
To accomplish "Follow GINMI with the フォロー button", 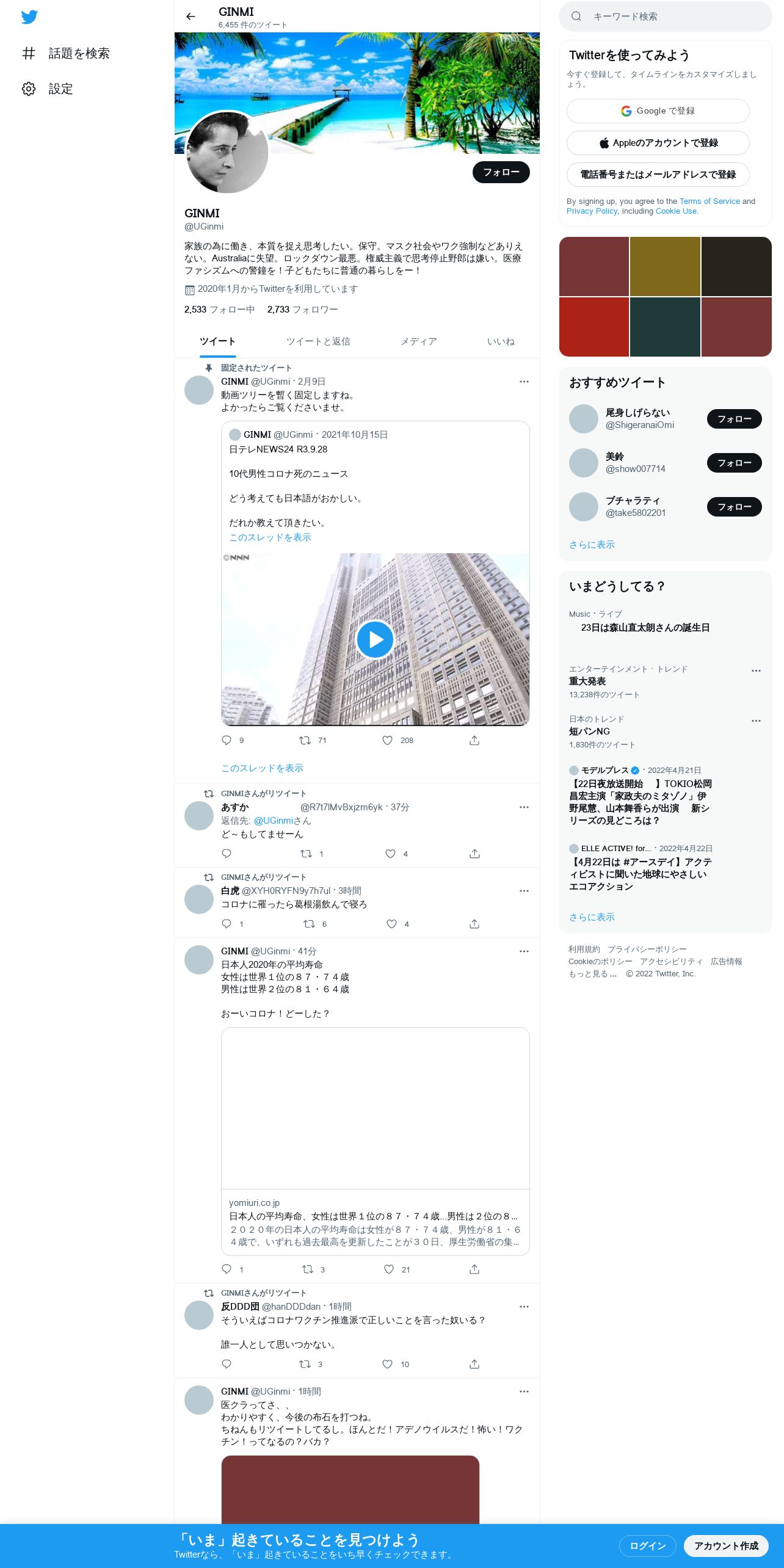I will click(501, 172).
